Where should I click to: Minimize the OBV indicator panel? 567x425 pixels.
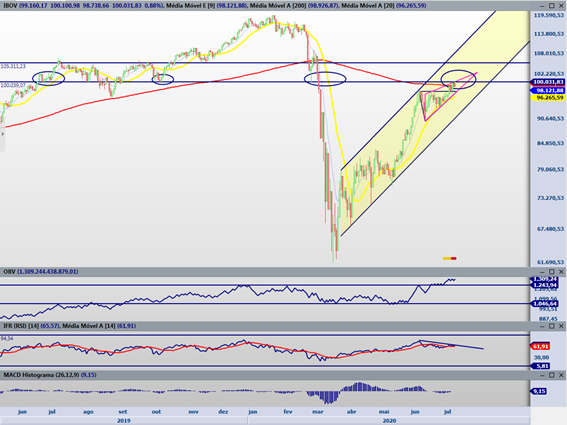pos(542,272)
